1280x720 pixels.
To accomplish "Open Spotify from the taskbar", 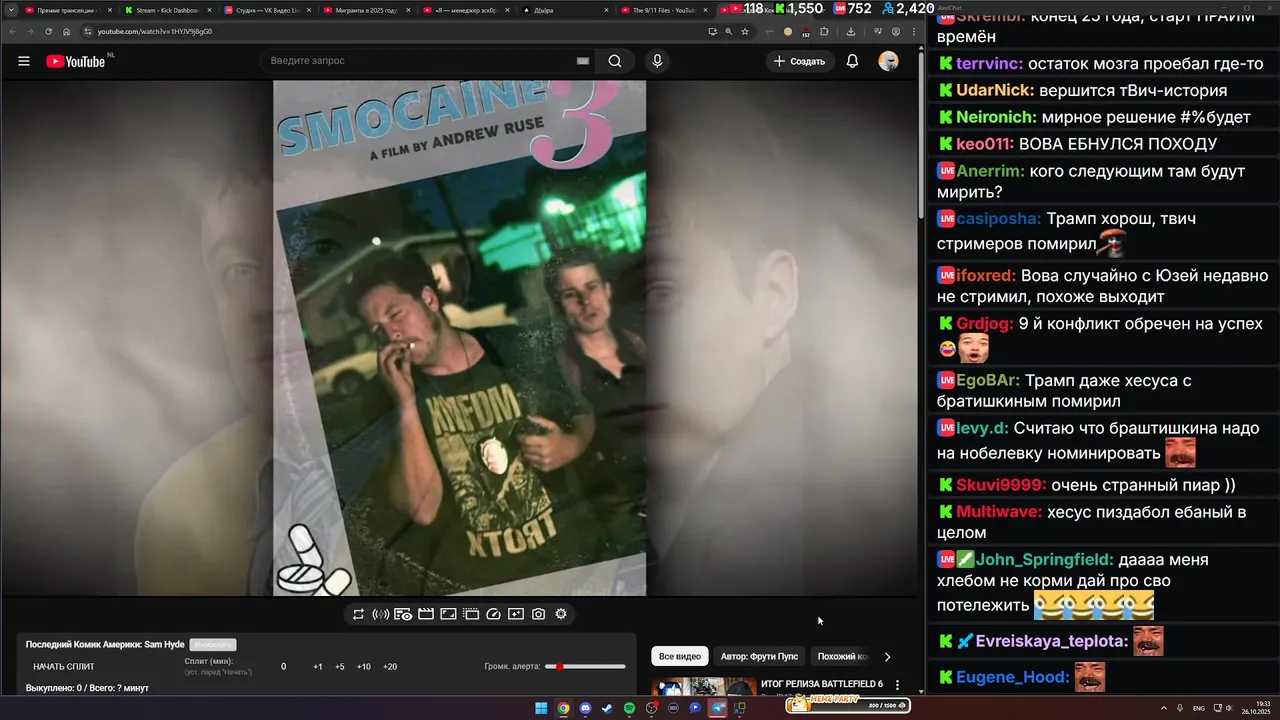I will 629,708.
